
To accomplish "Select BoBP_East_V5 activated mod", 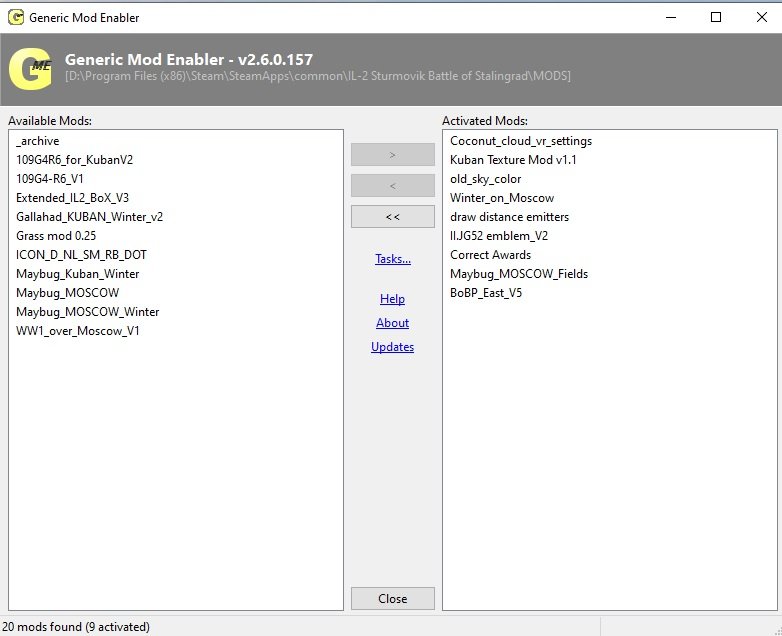I will pyautogui.click(x=486, y=293).
